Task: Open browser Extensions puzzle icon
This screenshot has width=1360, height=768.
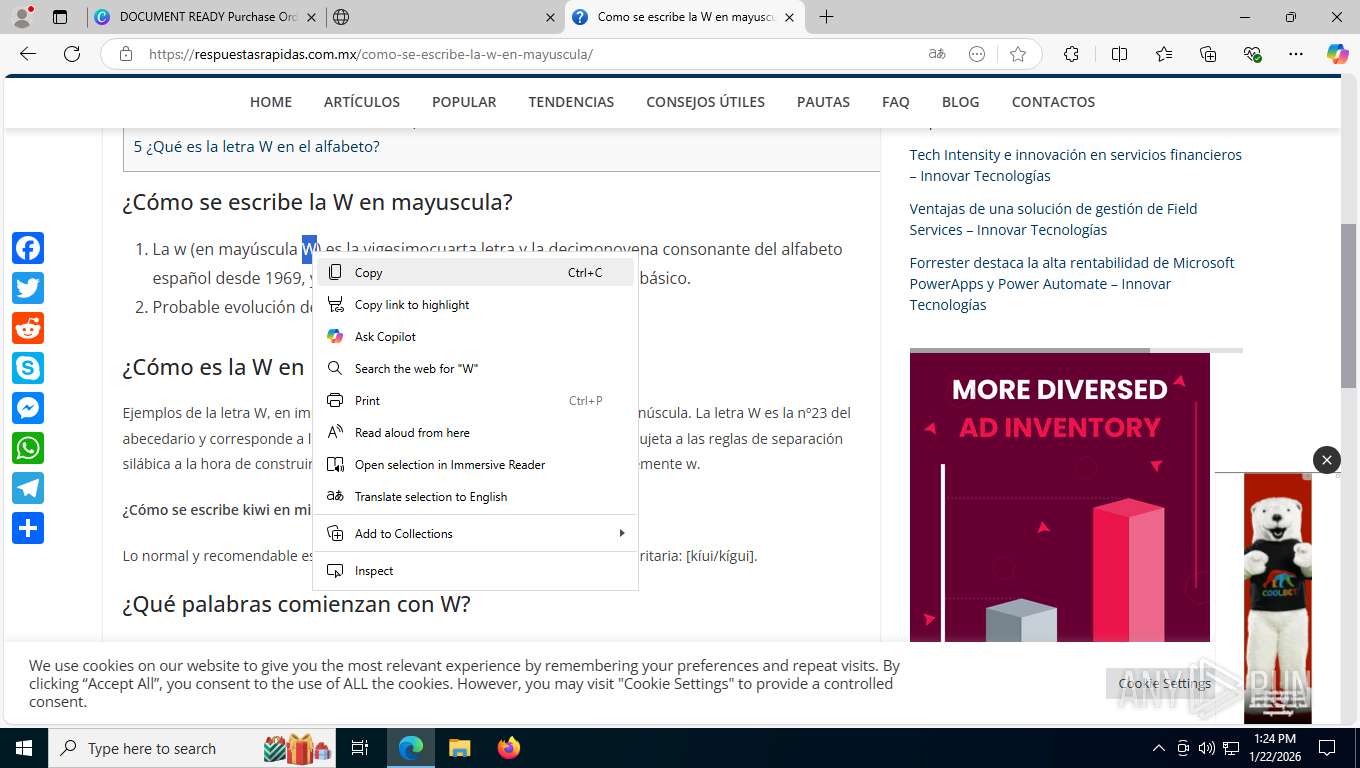Action: pos(1072,54)
